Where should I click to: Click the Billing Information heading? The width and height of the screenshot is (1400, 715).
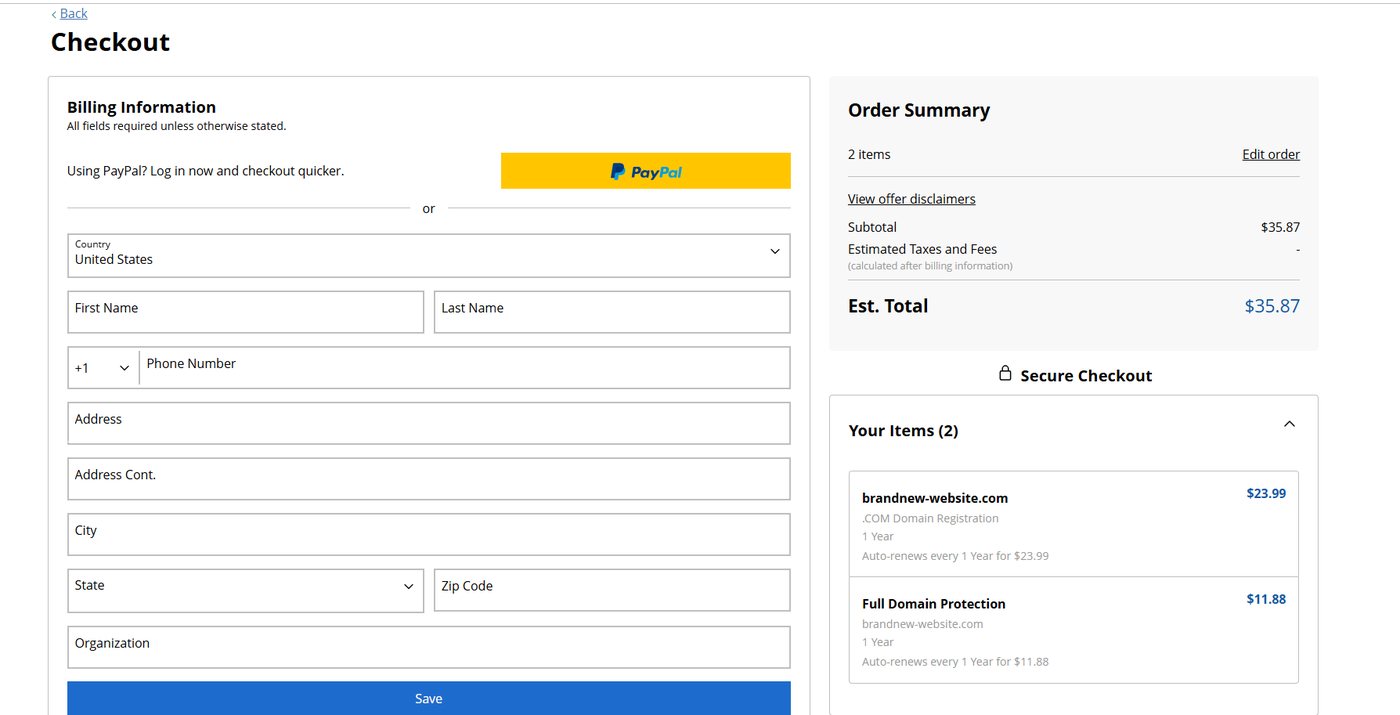141,107
